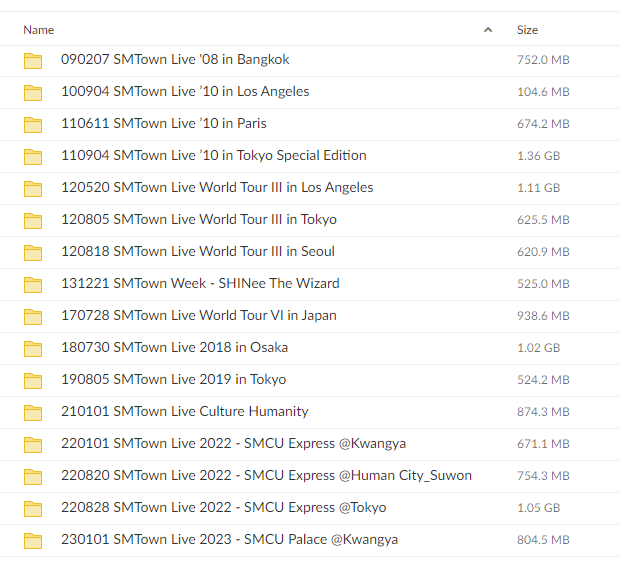Select the 1.11 GB size value
The width and height of the screenshot is (620, 570).
click(x=539, y=188)
